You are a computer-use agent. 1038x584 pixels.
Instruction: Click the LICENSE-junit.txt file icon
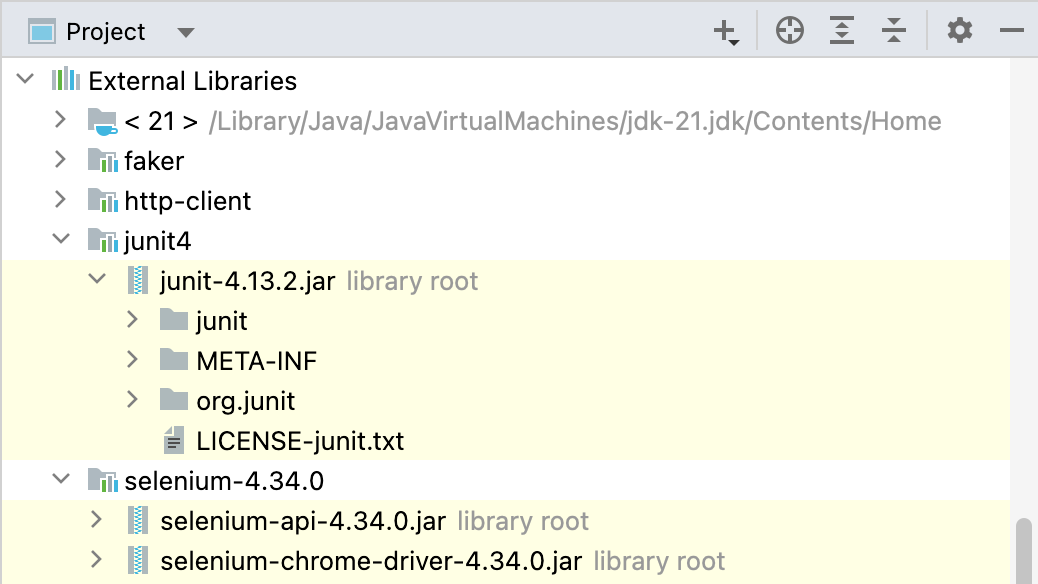click(173, 440)
